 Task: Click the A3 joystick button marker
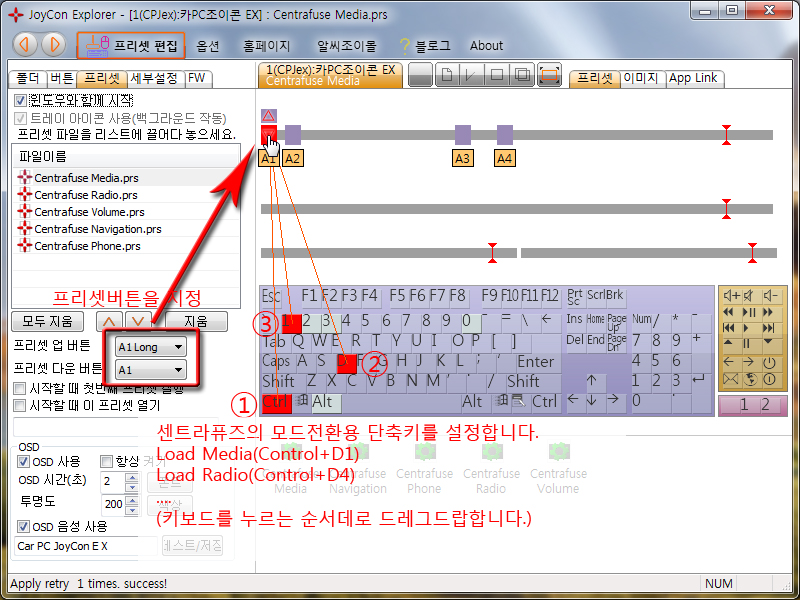click(x=462, y=158)
